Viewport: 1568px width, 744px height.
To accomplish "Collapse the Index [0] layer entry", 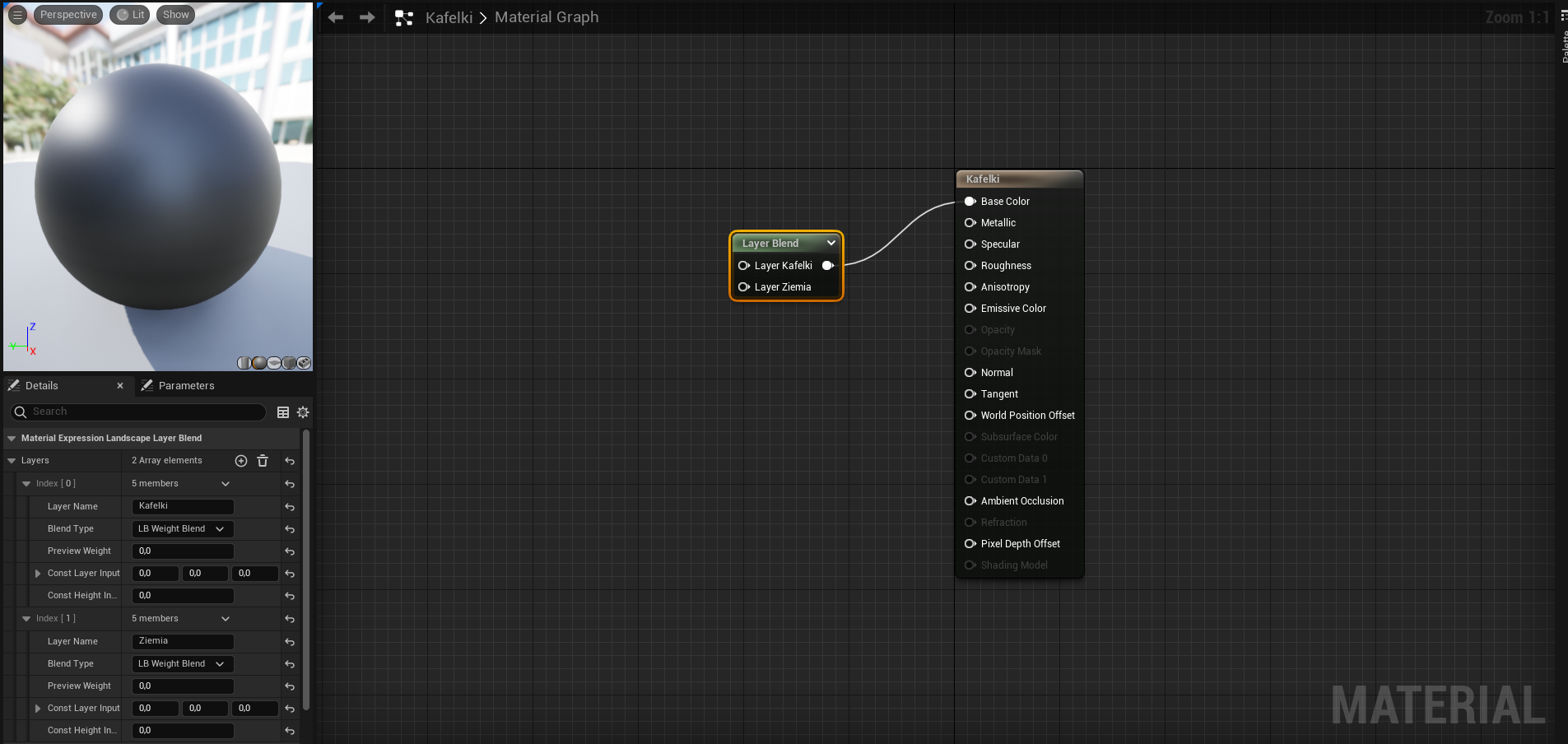I will coord(27,483).
